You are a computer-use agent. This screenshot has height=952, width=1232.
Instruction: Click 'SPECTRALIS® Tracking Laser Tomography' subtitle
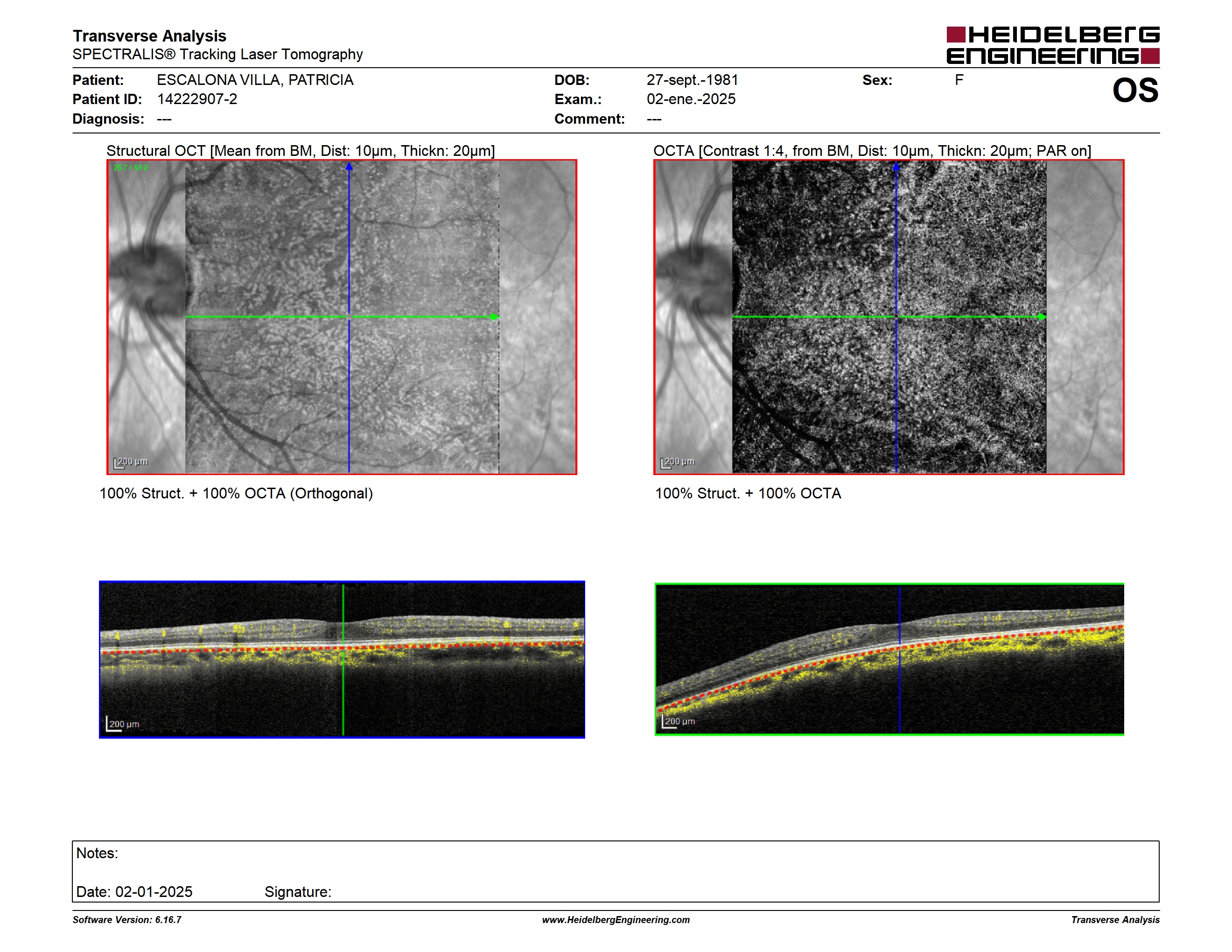[217, 54]
